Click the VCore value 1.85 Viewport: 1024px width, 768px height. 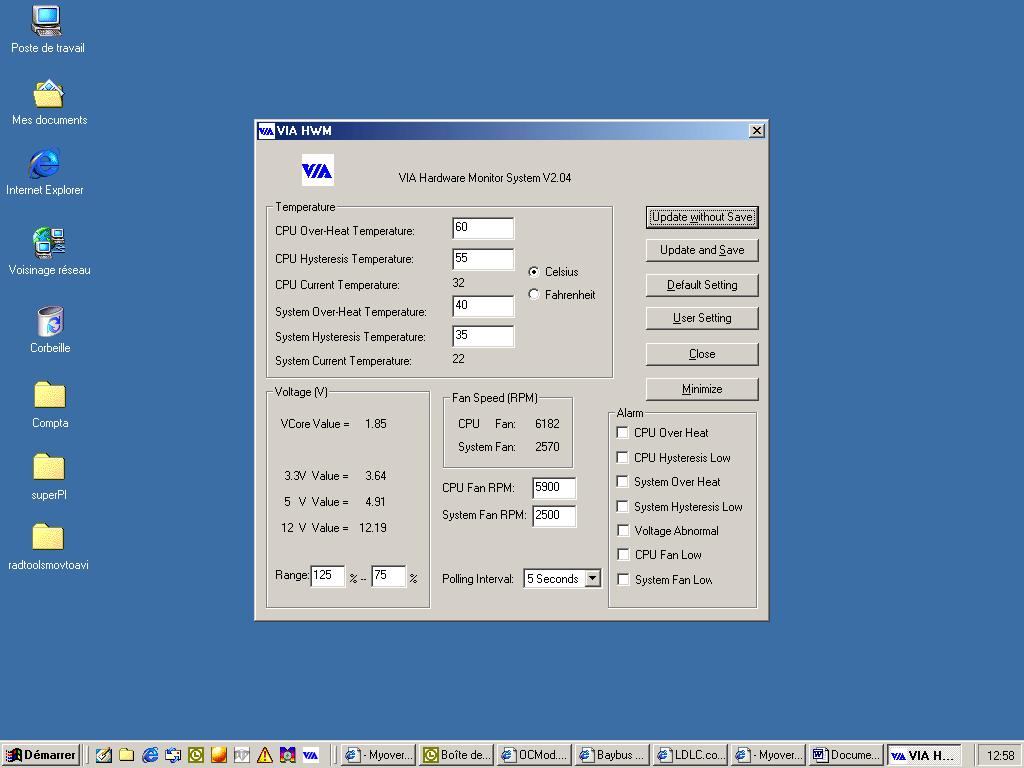click(x=376, y=424)
